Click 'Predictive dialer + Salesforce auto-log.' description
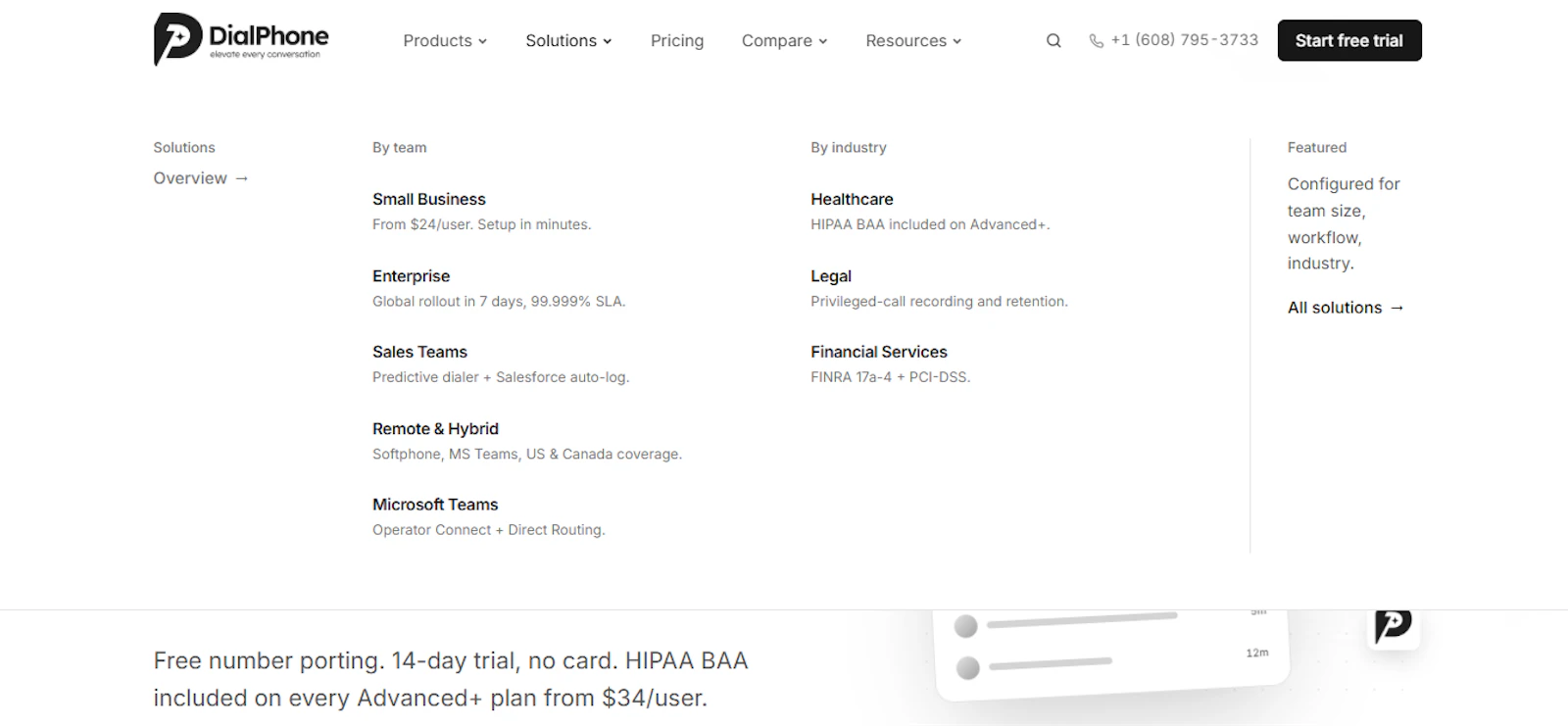Screen dimensions: 1568x727 point(501,377)
